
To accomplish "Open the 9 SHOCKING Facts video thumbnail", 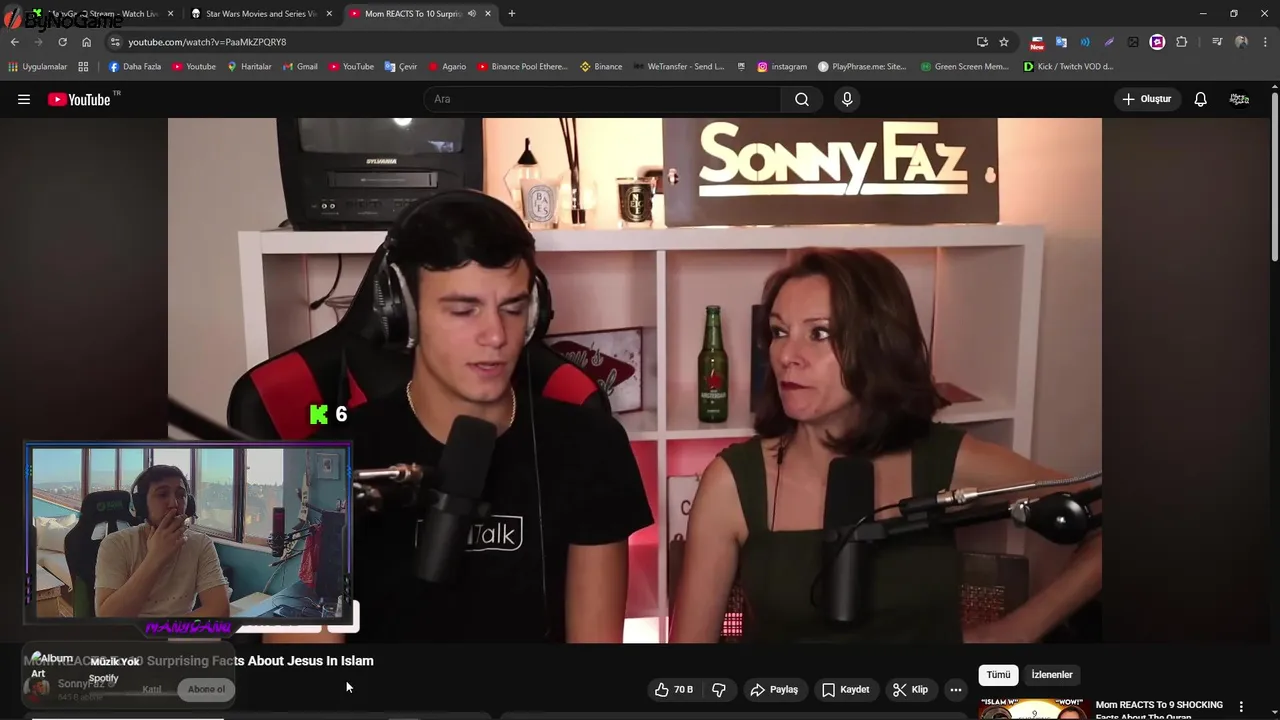I will (x=1033, y=709).
